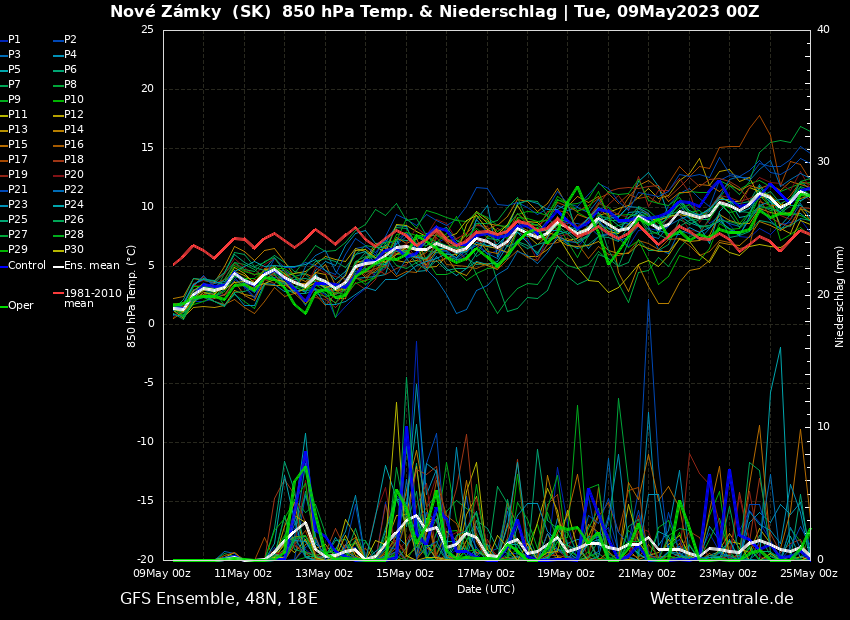The image size is (850, 620).
Task: Click the P1 legend entry
Action: 14,40
